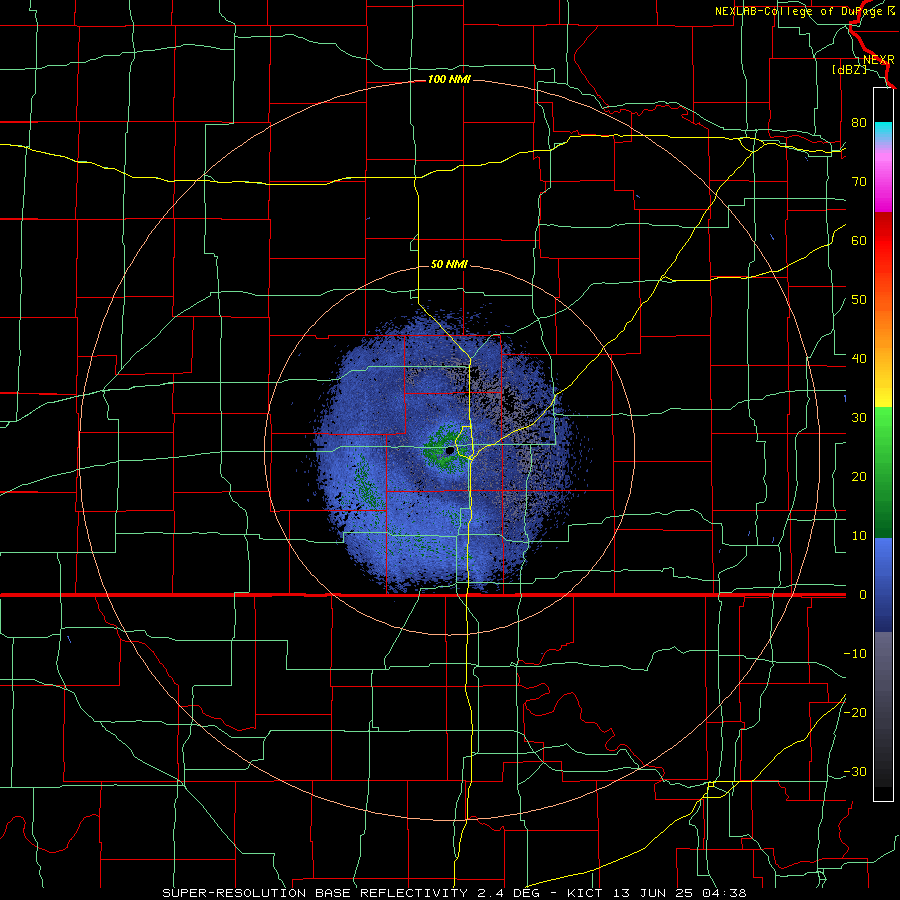Click the orange segment of the color bar
900x900 pixels.
(883, 327)
